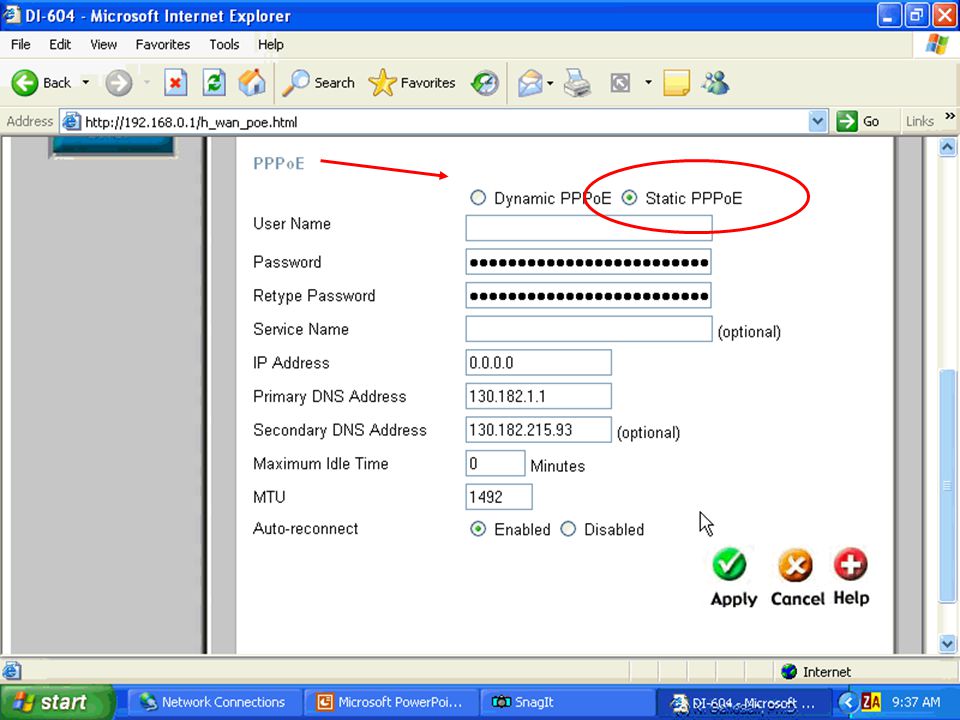Switch to SnagIt taskbar item
960x720 pixels.
click(x=566, y=702)
